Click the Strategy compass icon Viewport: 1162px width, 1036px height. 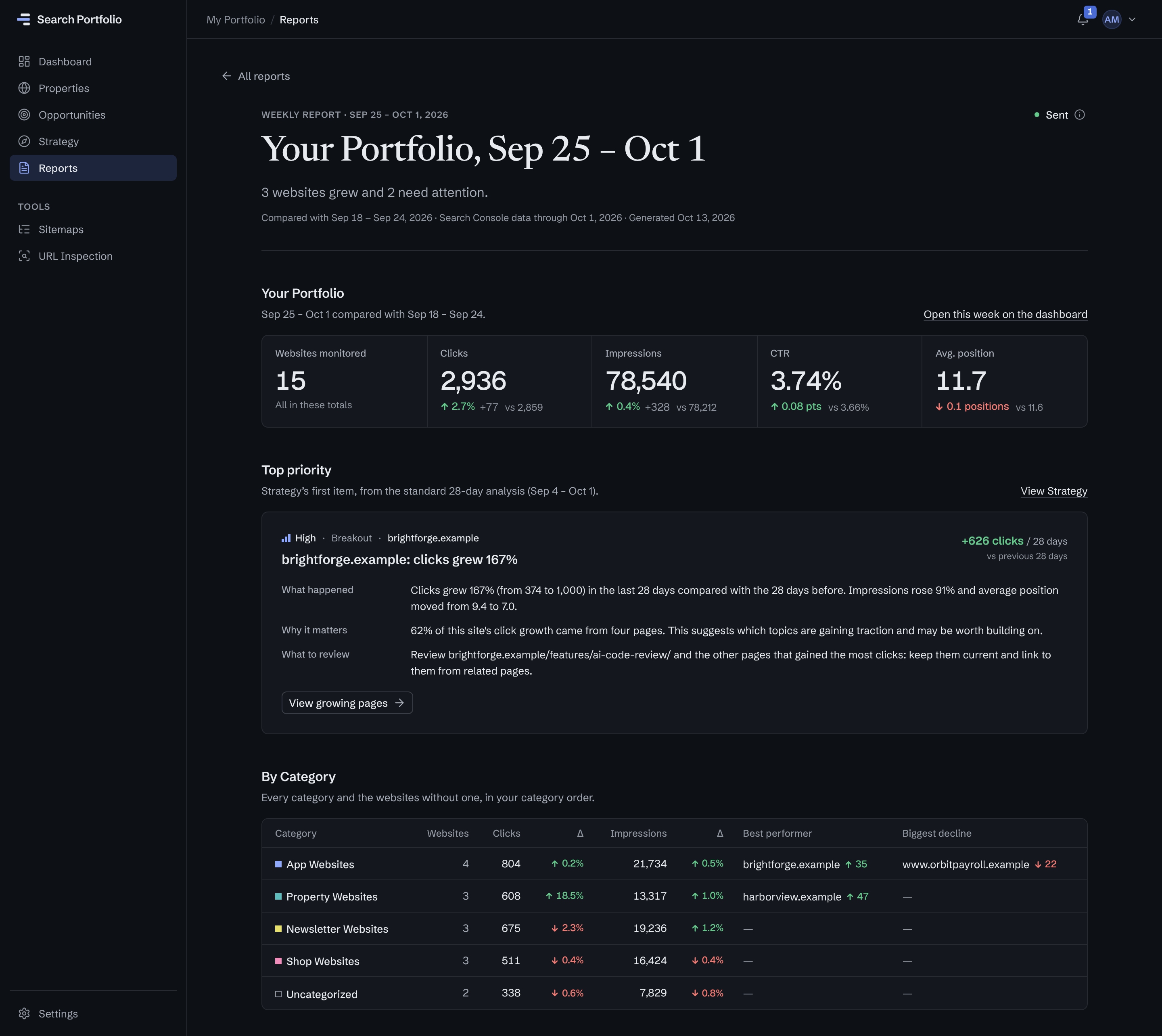click(x=24, y=141)
